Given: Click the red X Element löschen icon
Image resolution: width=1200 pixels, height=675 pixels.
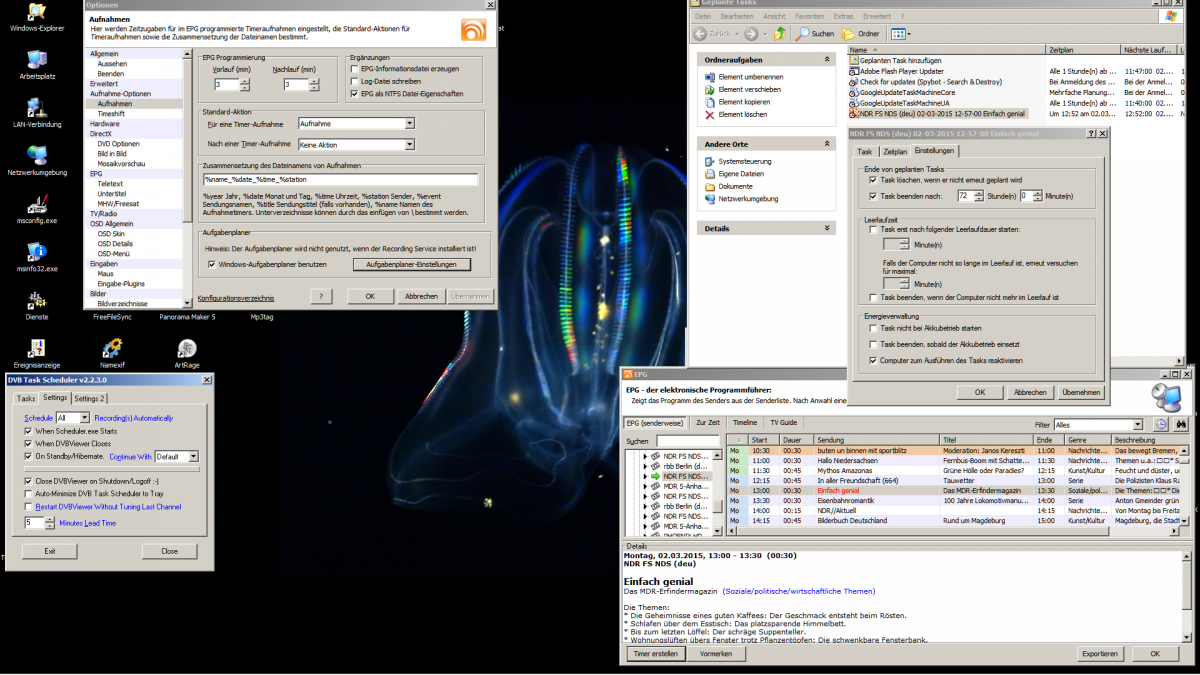Looking at the screenshot, I should (710, 115).
